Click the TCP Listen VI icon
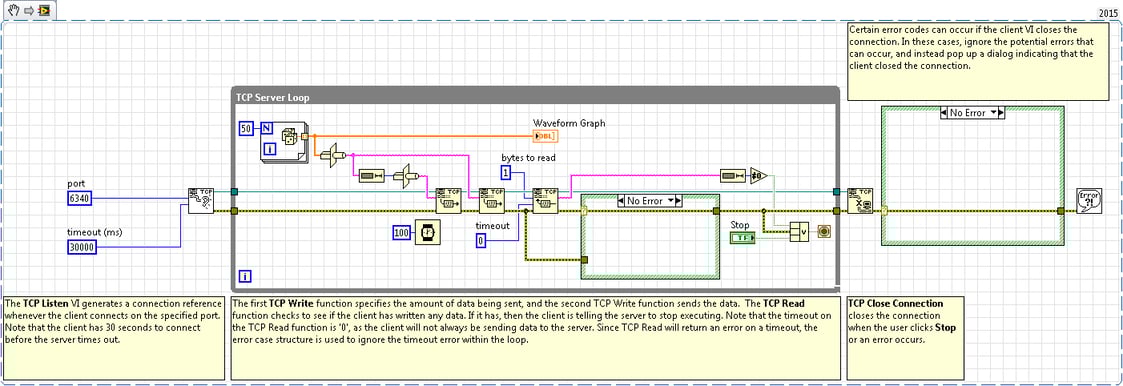This screenshot has height=386, width=1123. [x=201, y=201]
